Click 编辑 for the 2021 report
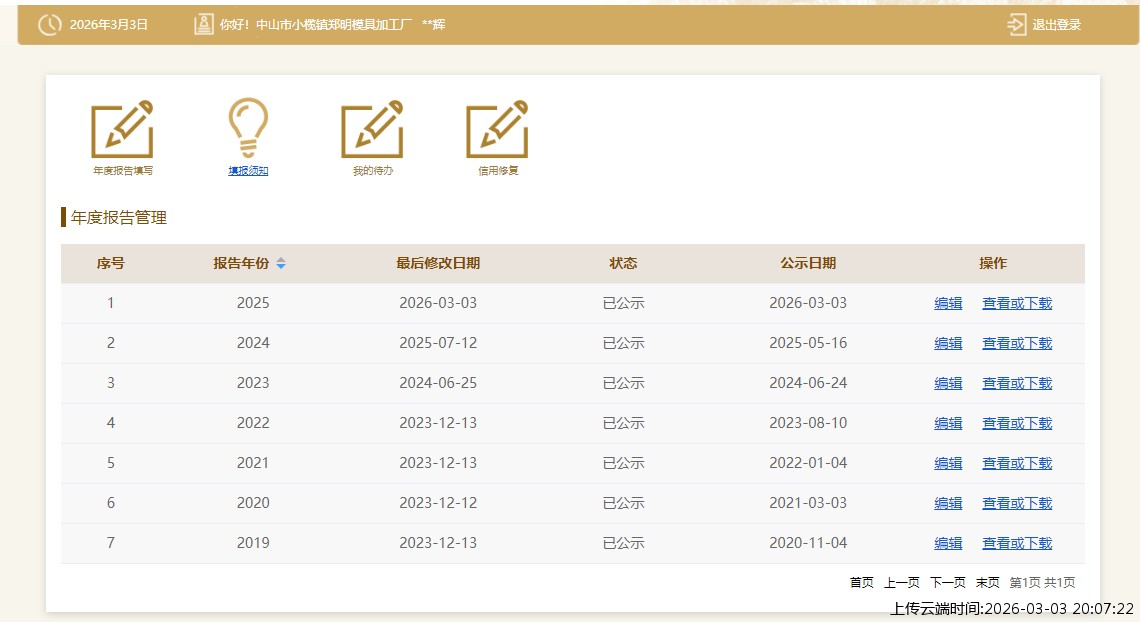This screenshot has height=622, width=1140. (948, 463)
